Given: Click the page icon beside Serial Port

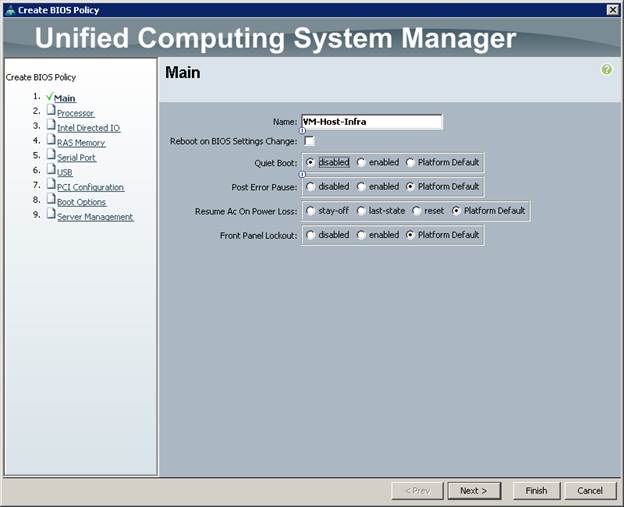Looking at the screenshot, I should coord(51,154).
